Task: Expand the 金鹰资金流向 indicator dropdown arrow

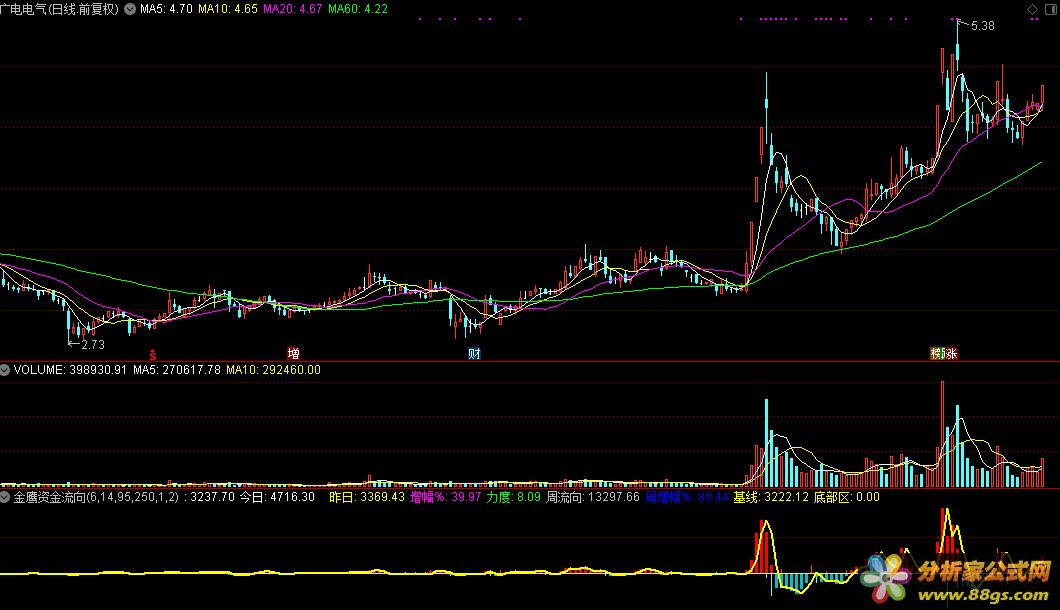Action: [x=5, y=497]
